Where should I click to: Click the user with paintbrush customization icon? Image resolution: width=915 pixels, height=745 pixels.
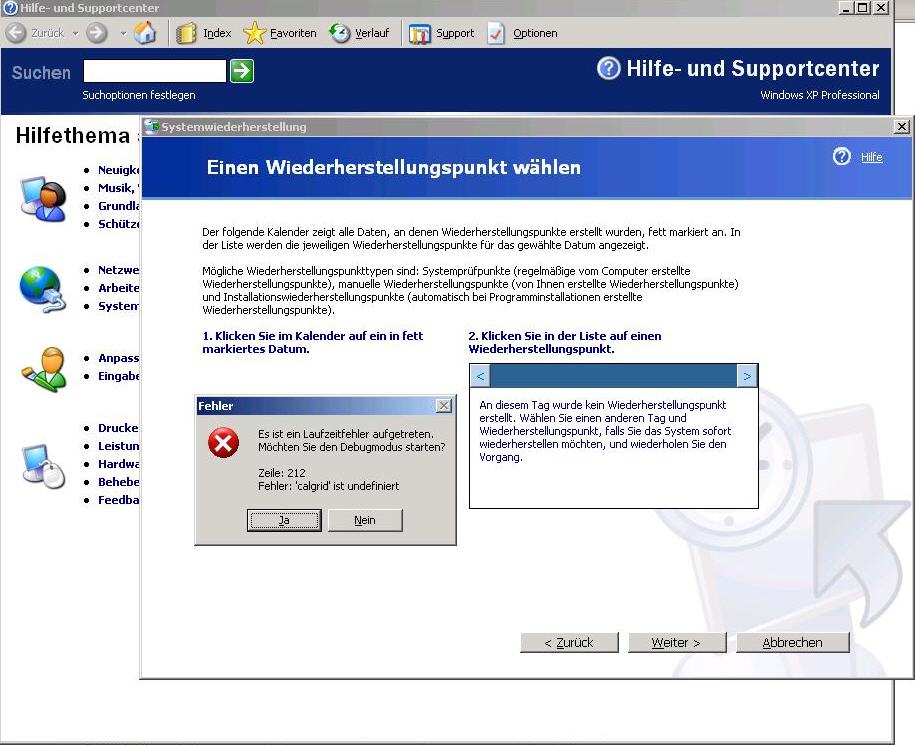click(44, 369)
